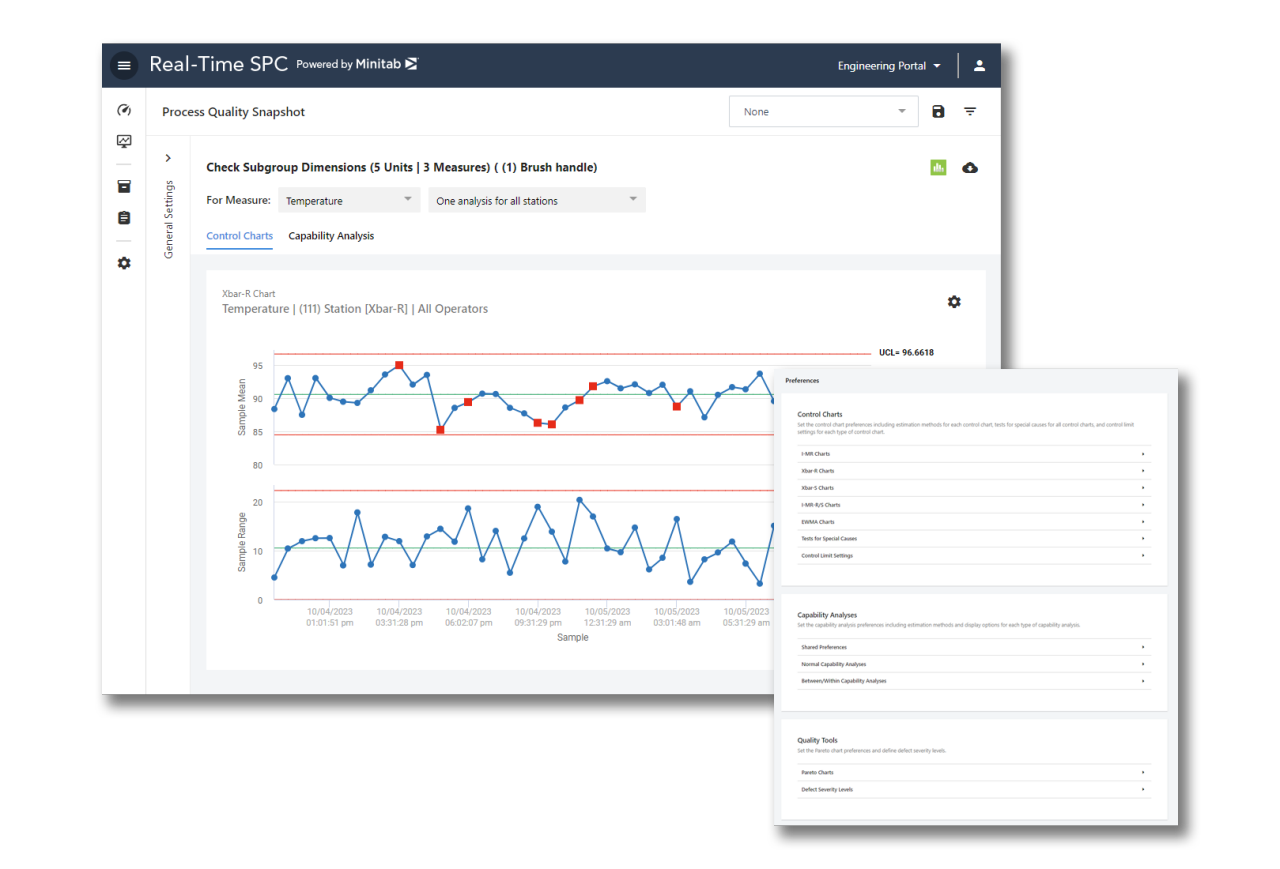1280x869 pixels.
Task: Click the archive box icon in the sidebar
Action: [123, 186]
